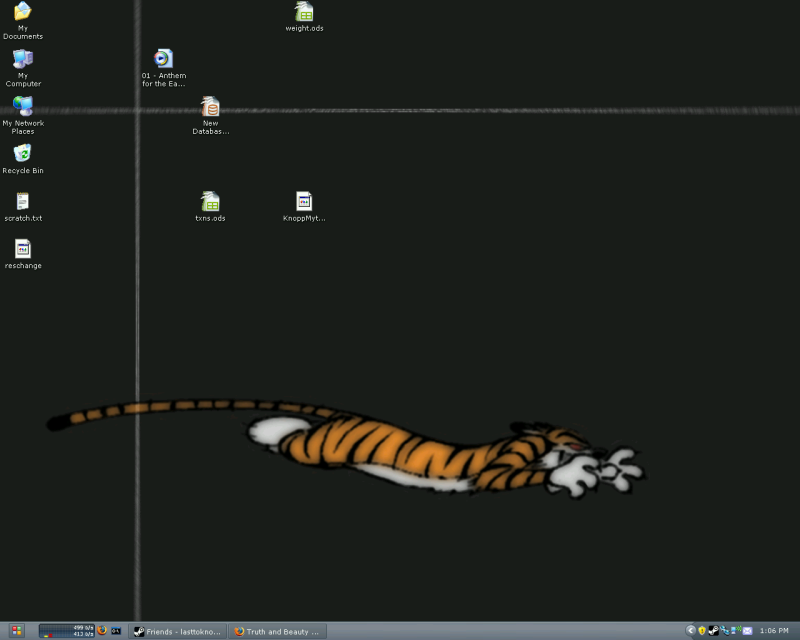The width and height of the screenshot is (800, 640).
Task: Select the New Database file icon
Action: coord(210,115)
